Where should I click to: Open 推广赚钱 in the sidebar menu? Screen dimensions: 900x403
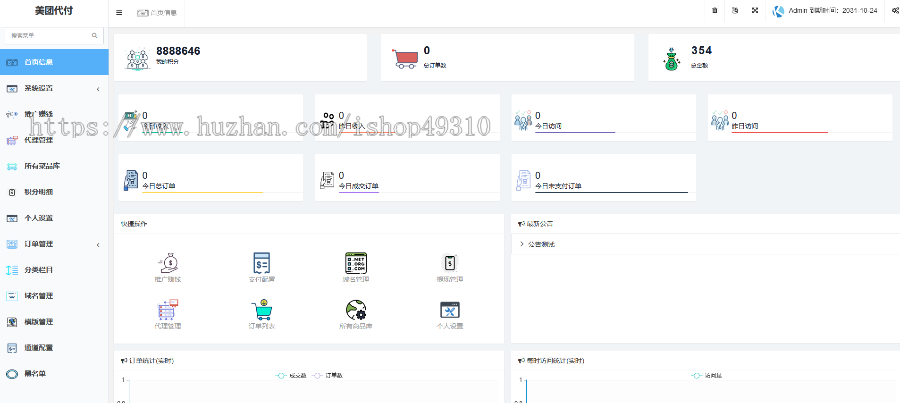[54, 114]
